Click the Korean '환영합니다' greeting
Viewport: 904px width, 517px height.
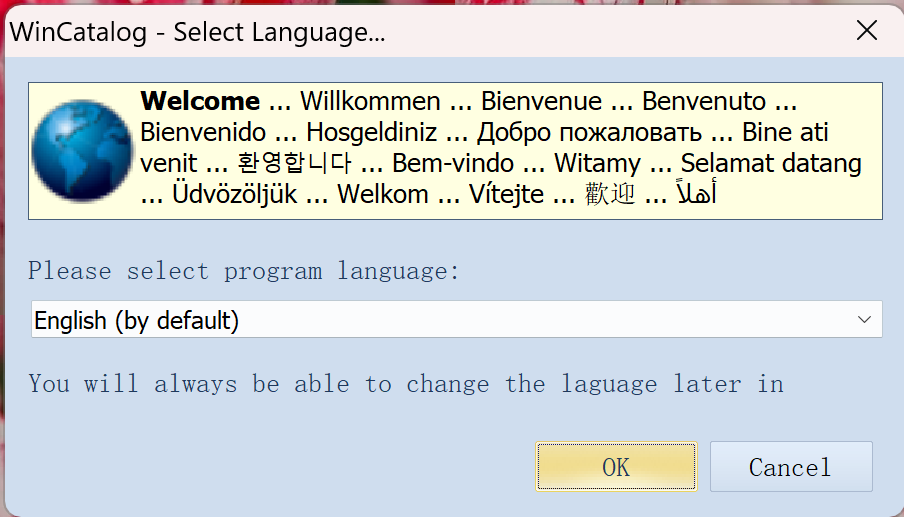tap(295, 163)
